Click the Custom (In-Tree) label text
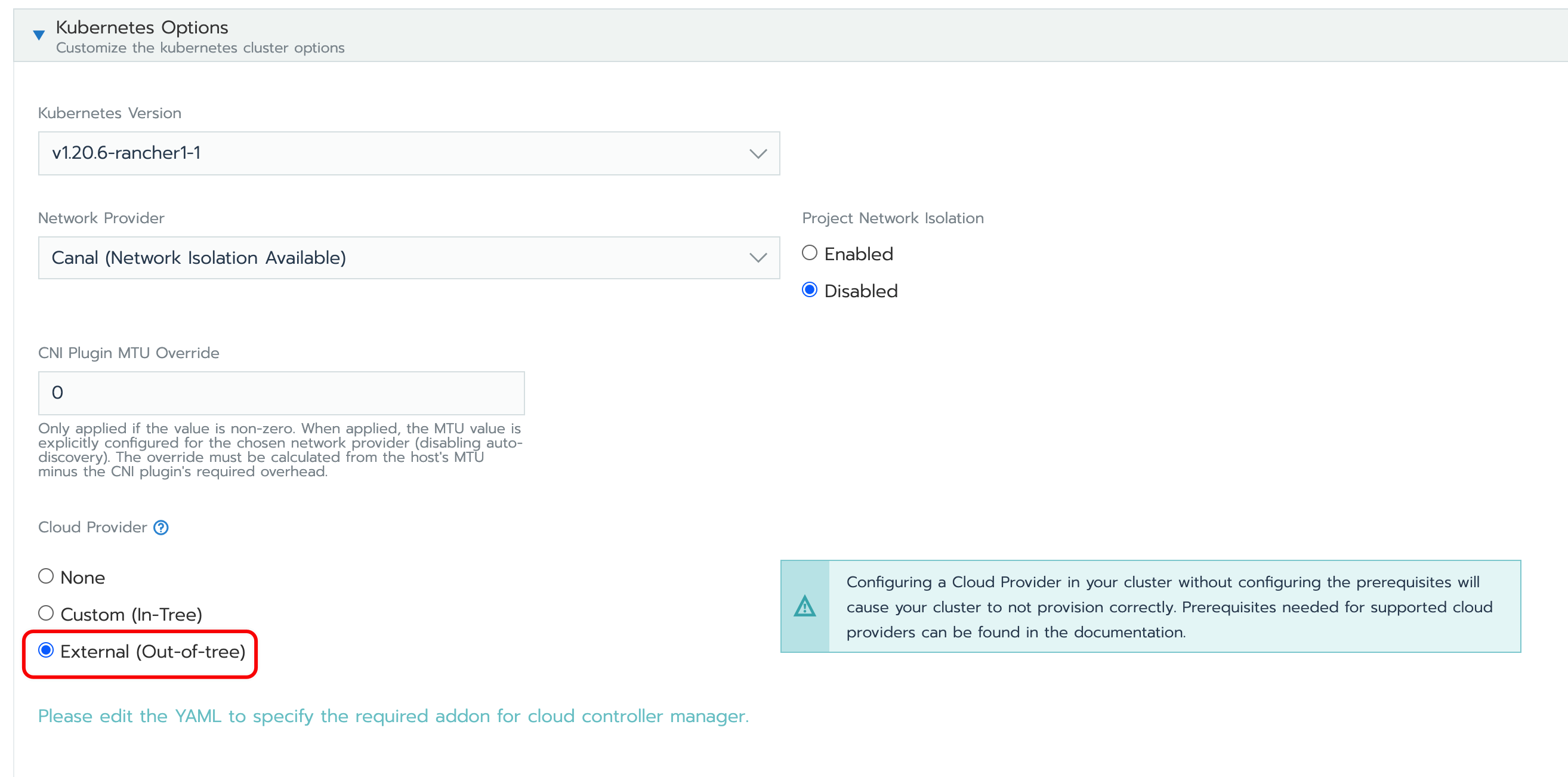This screenshot has width=1568, height=777. [131, 615]
